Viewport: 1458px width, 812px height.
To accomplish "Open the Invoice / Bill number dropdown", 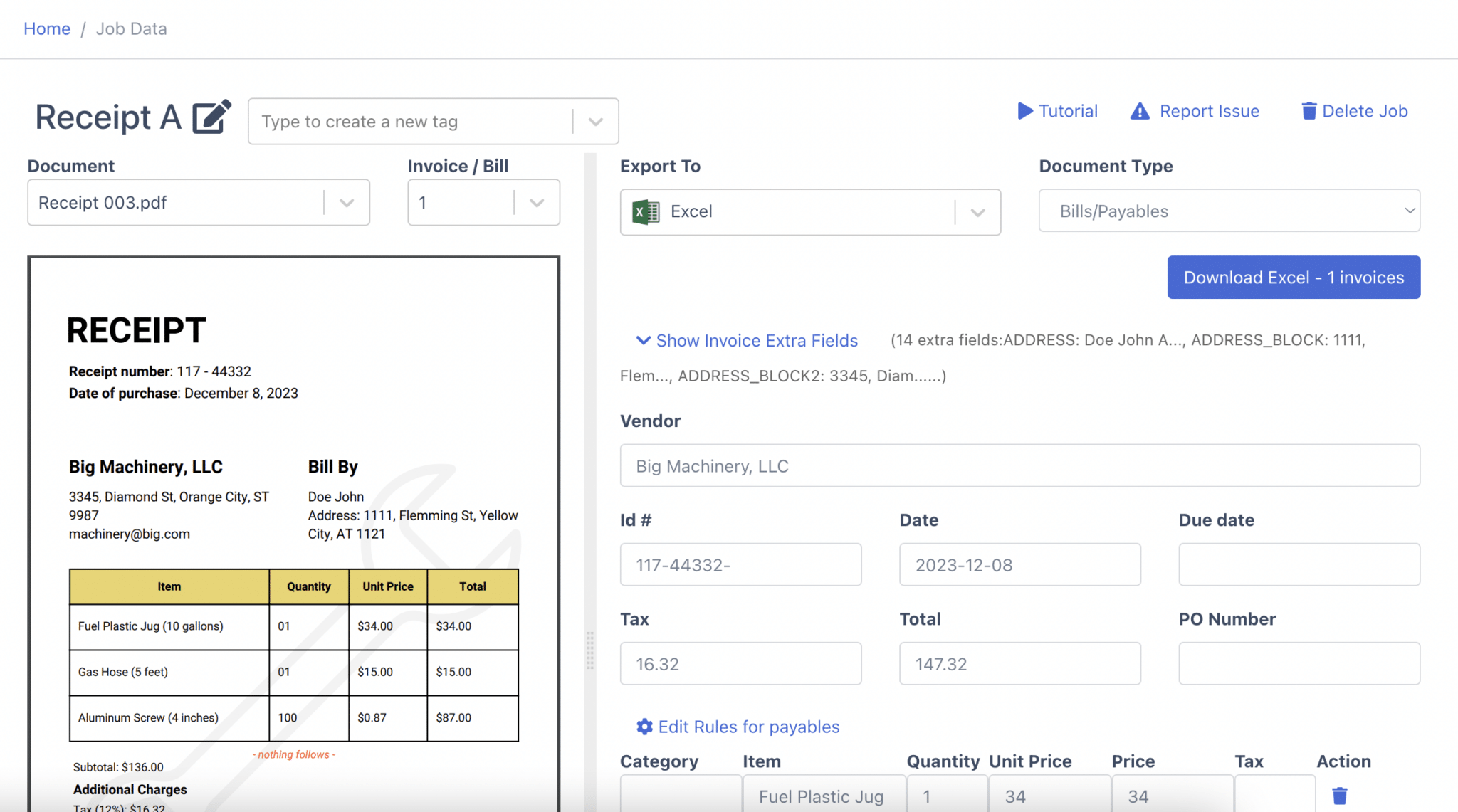I will 536,202.
